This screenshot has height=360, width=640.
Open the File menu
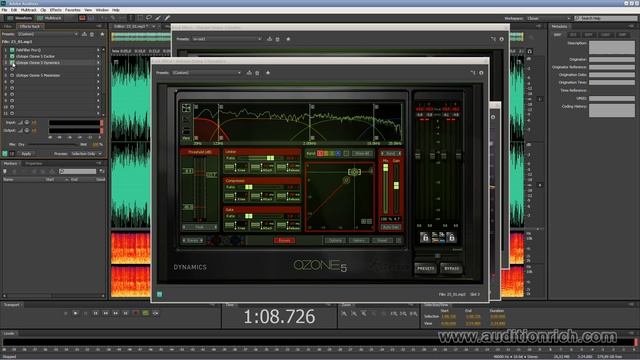tap(4, 10)
